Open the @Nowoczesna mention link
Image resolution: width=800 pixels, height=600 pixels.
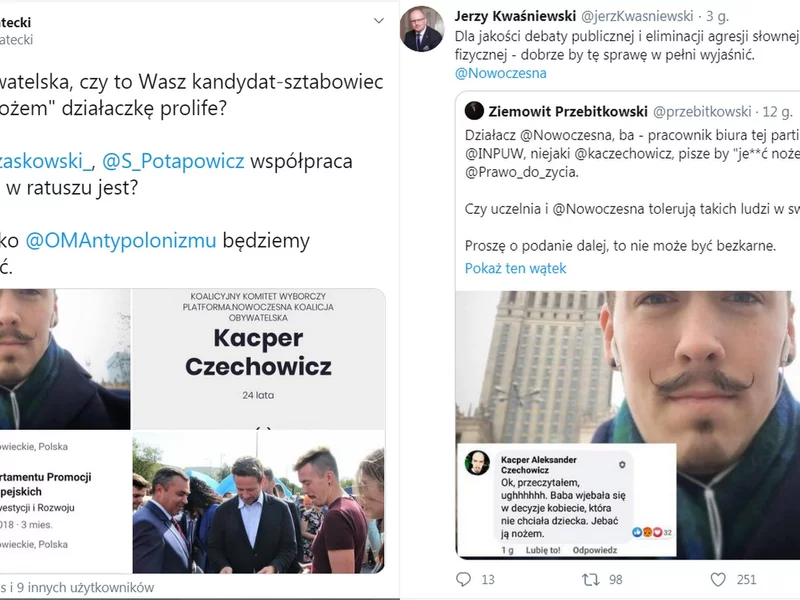(x=501, y=73)
